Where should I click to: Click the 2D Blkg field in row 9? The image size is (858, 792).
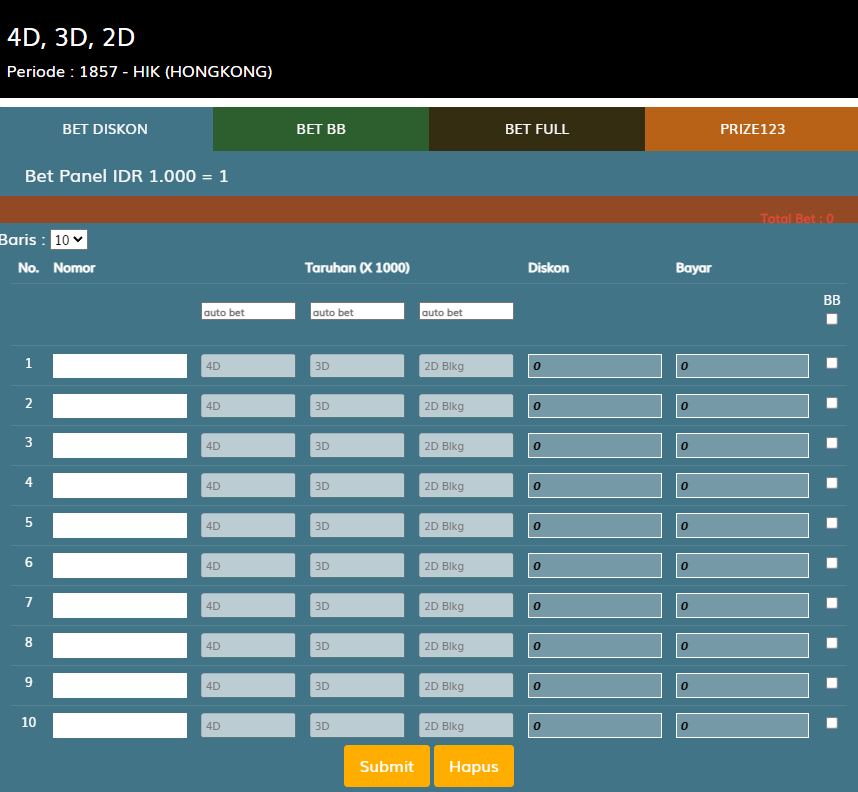click(x=466, y=686)
